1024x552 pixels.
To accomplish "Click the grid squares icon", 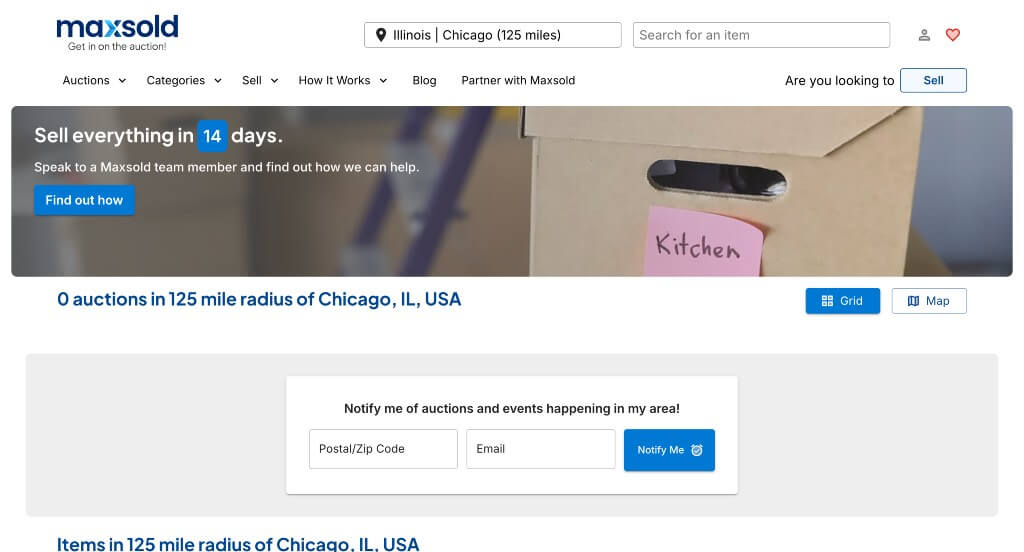I will 827,301.
